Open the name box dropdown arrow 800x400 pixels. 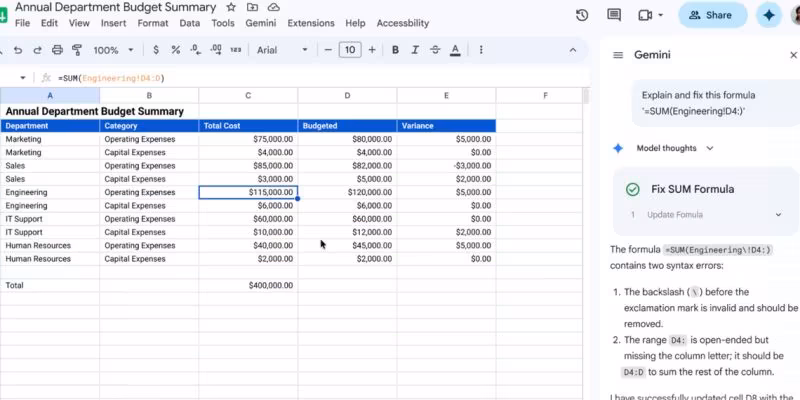[22, 78]
